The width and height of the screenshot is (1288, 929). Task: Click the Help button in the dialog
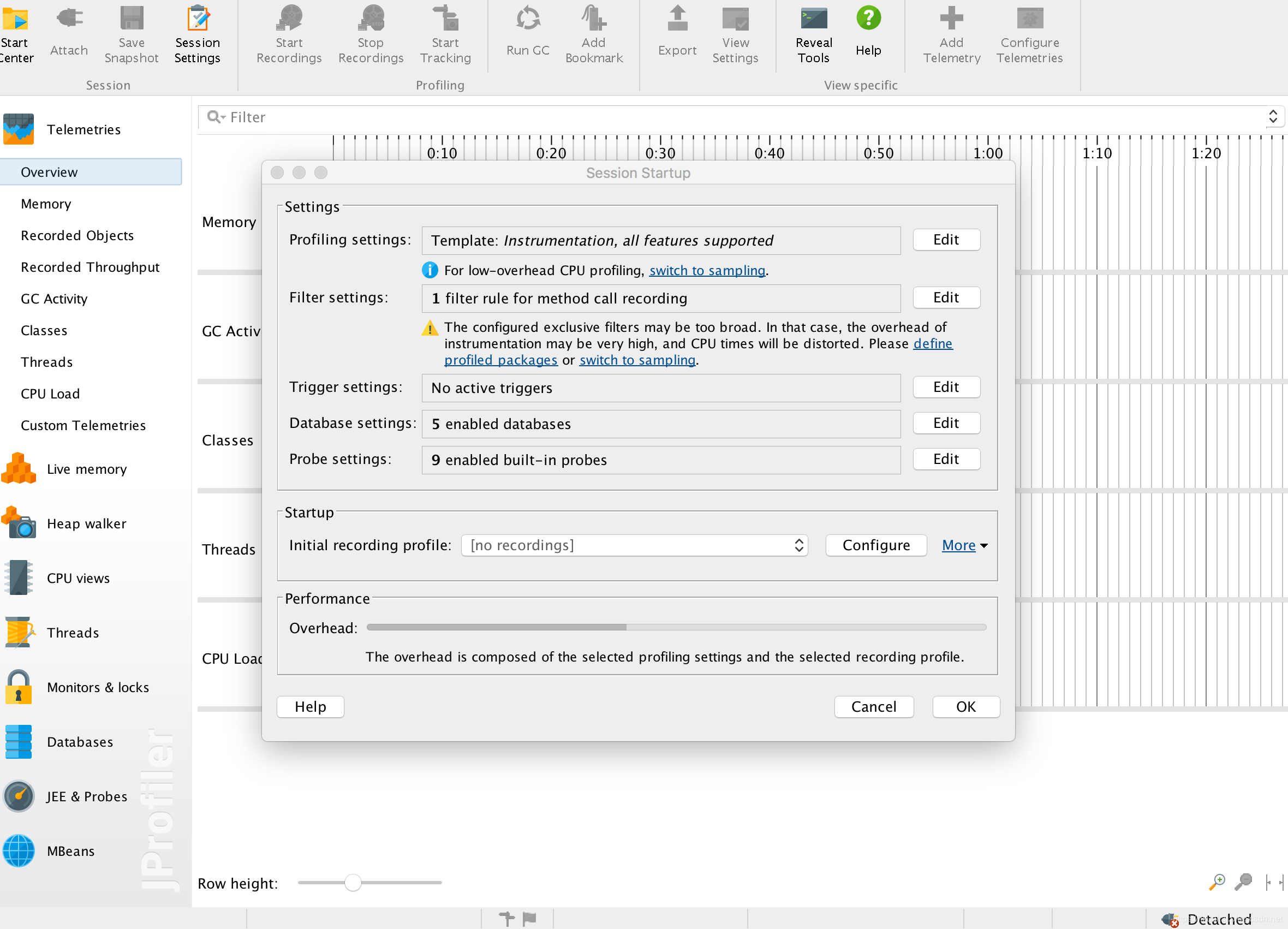[x=310, y=707]
